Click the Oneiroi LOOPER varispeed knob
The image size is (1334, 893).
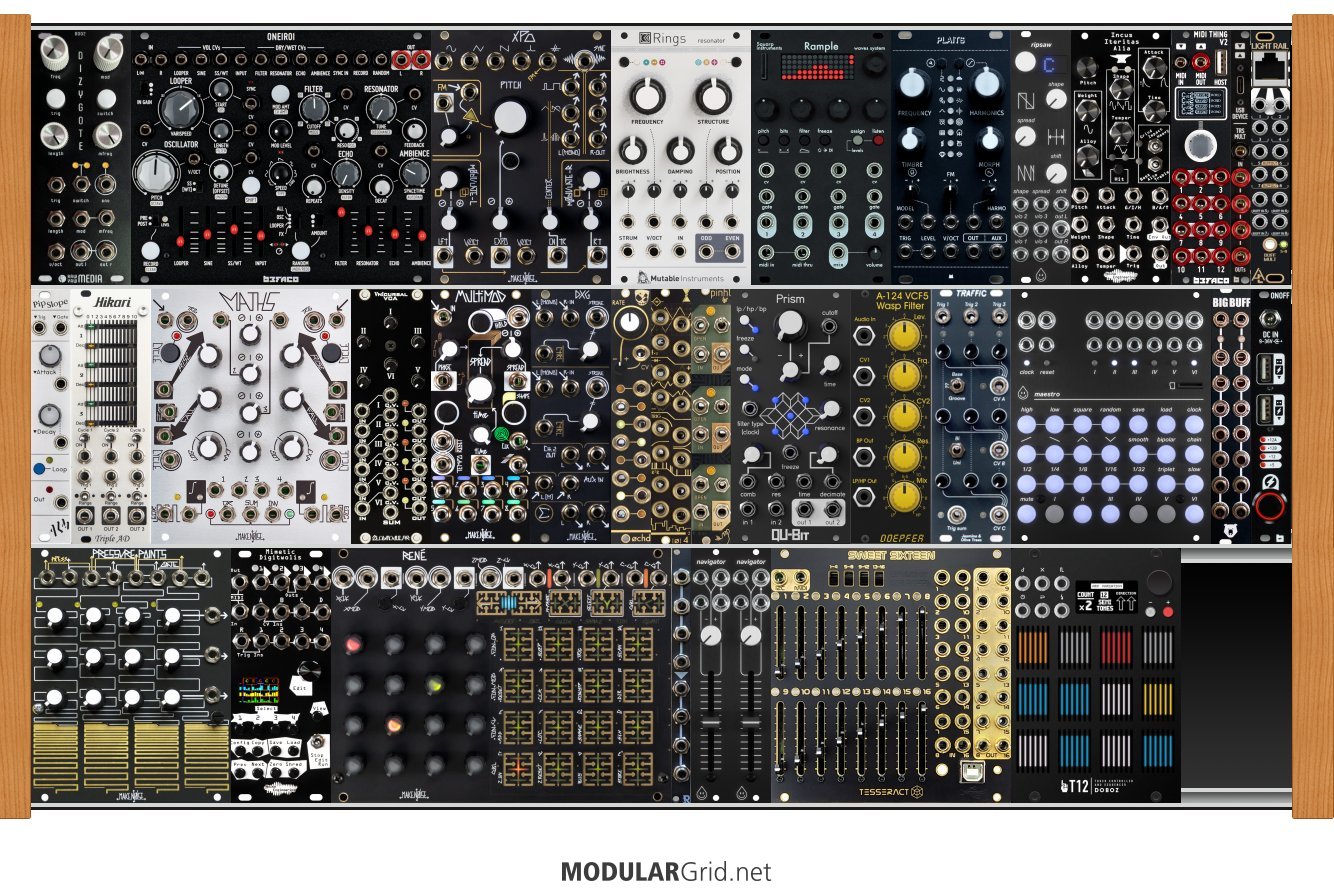183,106
